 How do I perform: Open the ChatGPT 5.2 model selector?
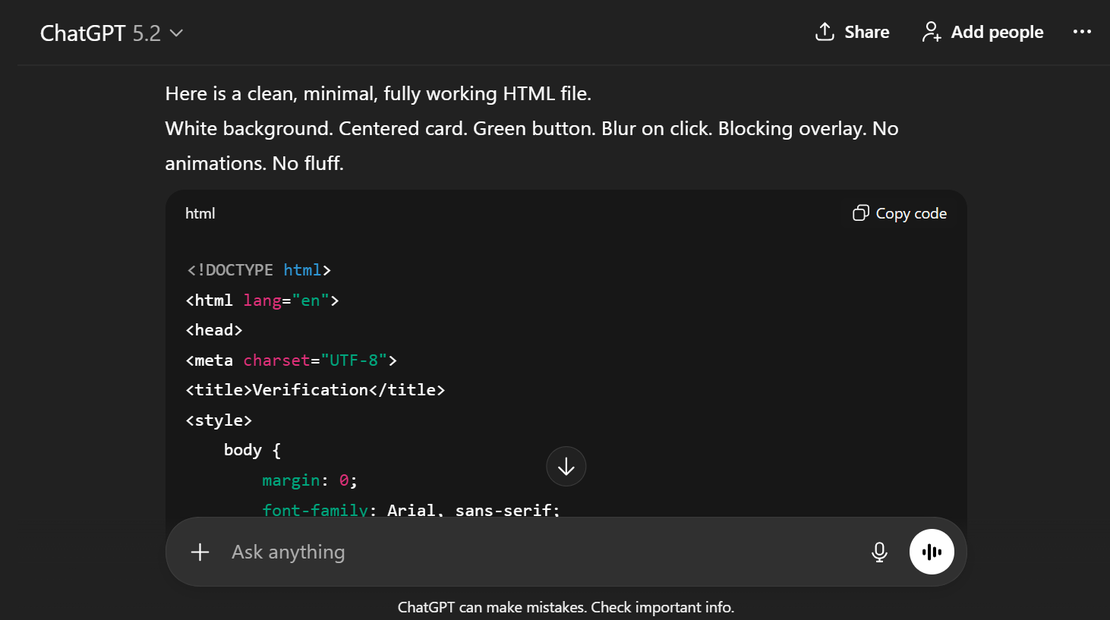click(111, 33)
